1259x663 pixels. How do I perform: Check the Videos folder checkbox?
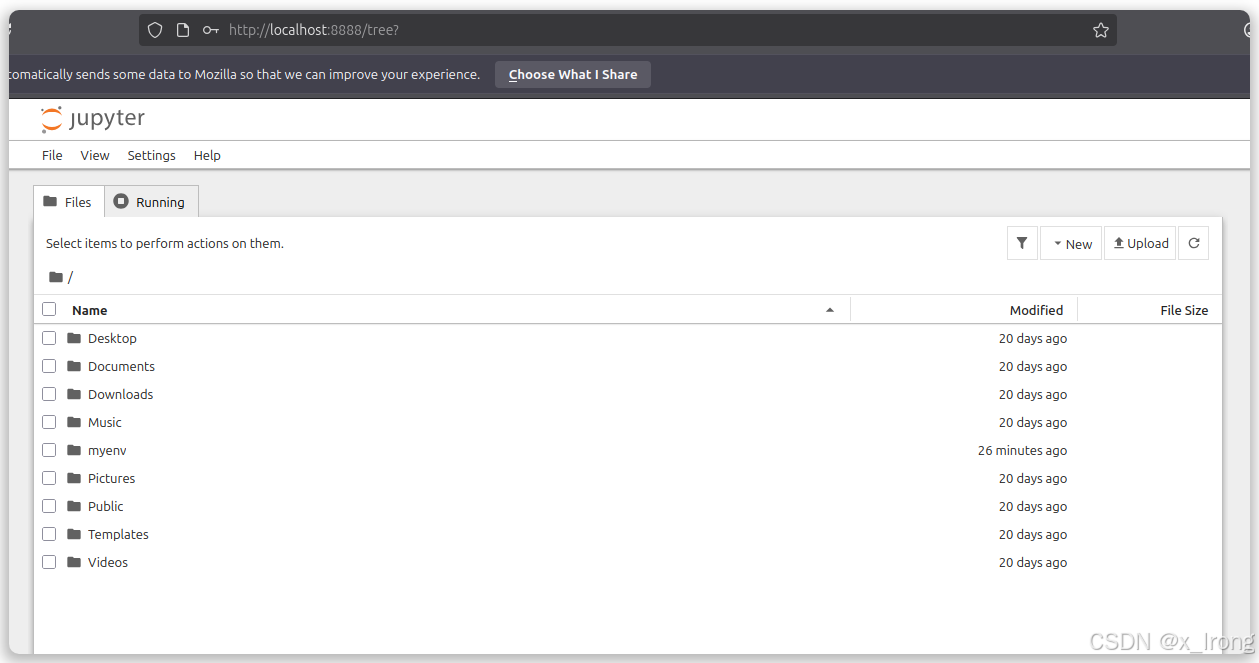[x=49, y=562]
